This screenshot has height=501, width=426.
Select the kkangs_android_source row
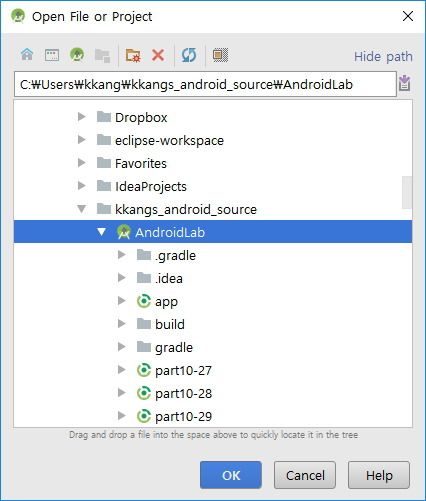click(213, 209)
